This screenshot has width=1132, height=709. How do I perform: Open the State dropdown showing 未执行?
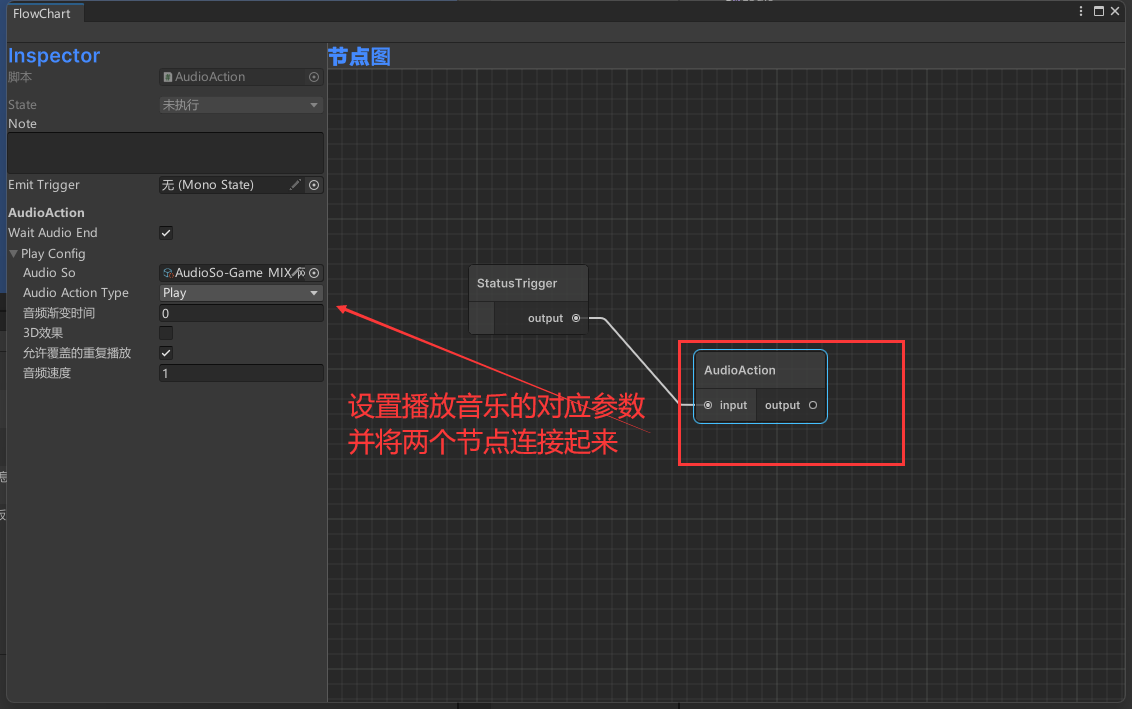click(240, 104)
